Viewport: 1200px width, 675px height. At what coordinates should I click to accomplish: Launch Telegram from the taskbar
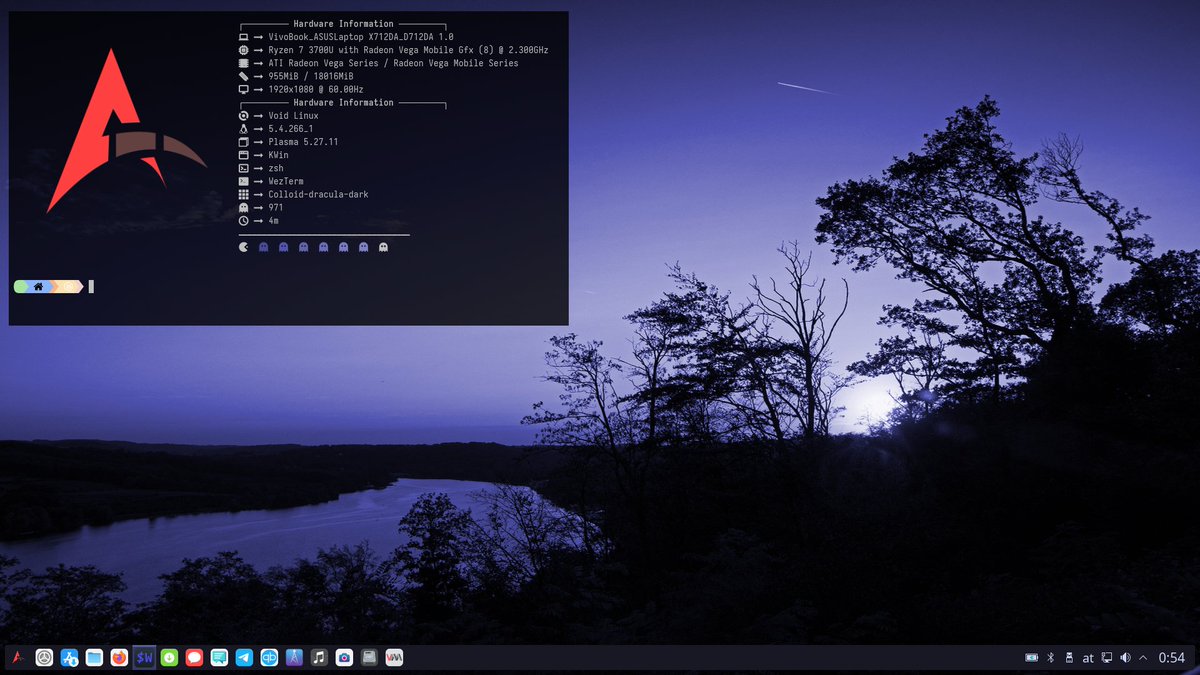click(x=244, y=657)
